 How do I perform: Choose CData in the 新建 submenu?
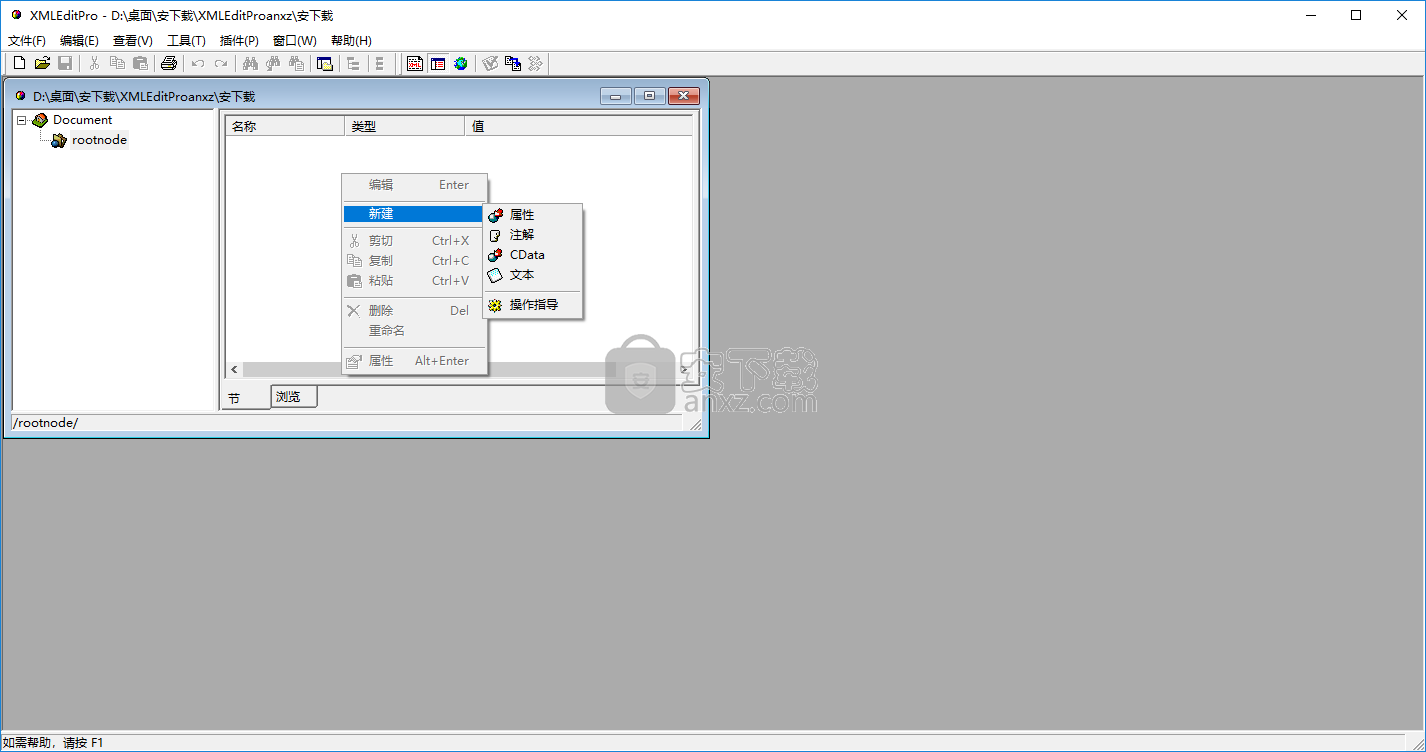[x=532, y=255]
